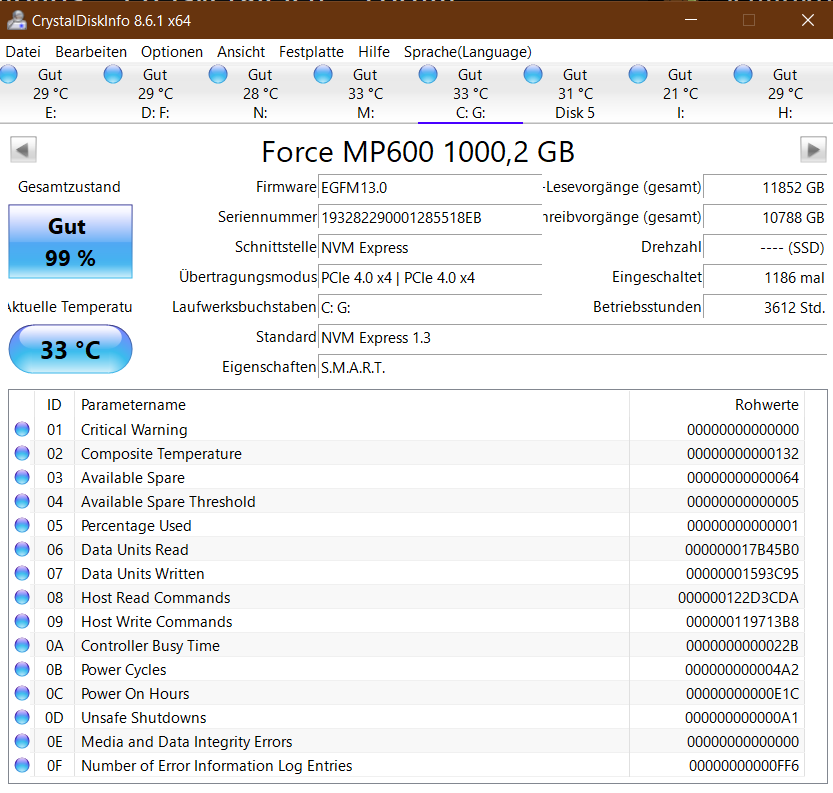Click the 33 °C temperature button
The image size is (833, 793).
coord(70,349)
